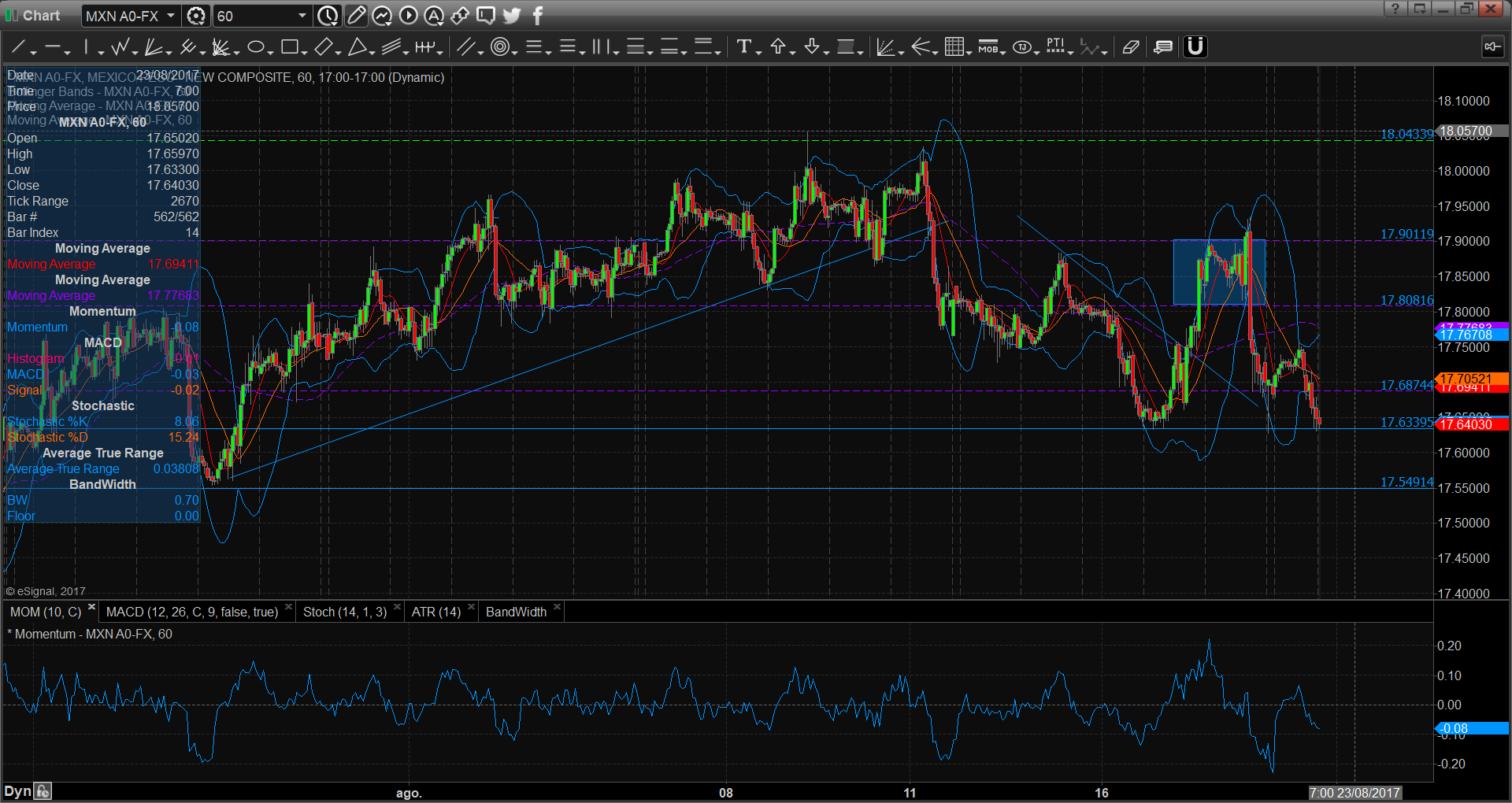Select the Fibonacci circles tool

coord(499,47)
